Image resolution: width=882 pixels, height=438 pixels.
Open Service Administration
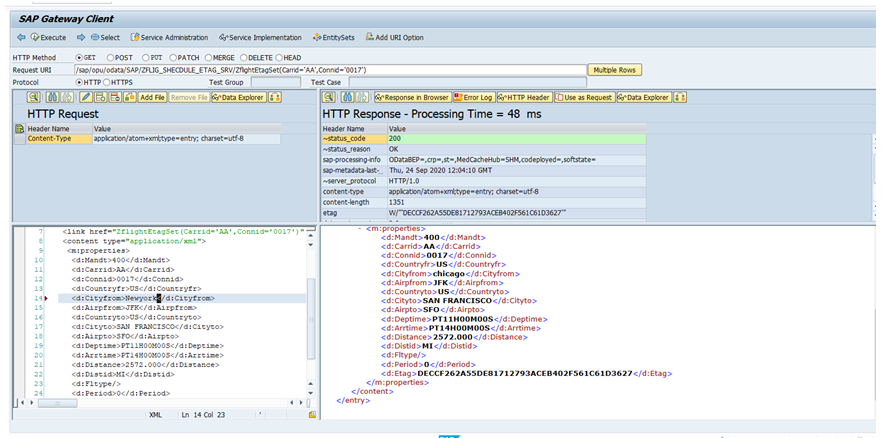(169, 38)
